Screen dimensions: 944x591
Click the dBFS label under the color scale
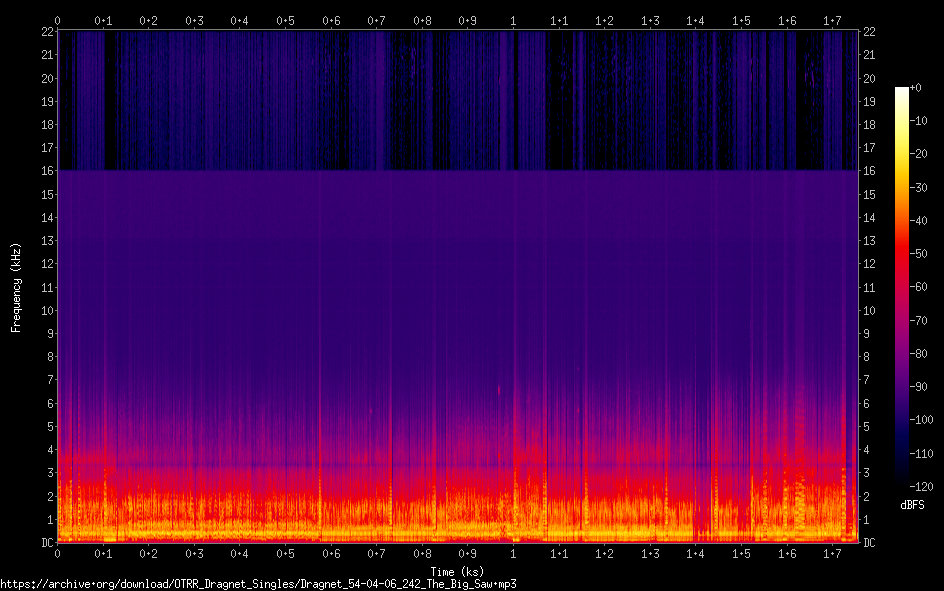(912, 505)
